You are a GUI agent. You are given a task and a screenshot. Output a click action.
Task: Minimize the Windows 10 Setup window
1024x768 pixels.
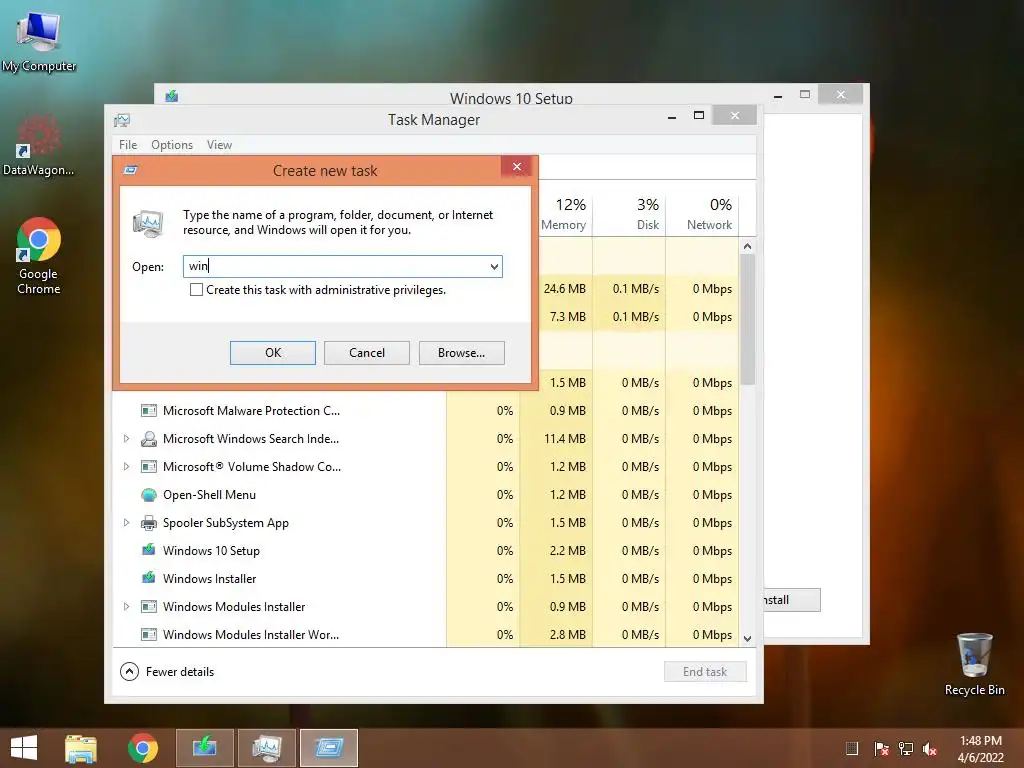(x=778, y=95)
